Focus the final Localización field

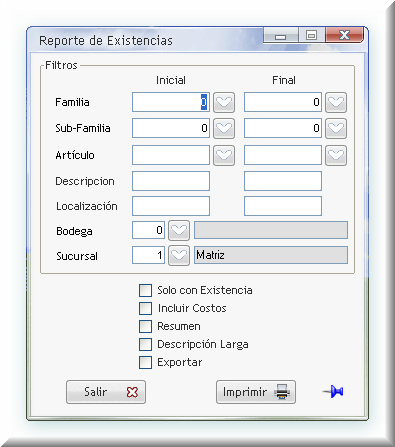point(283,206)
